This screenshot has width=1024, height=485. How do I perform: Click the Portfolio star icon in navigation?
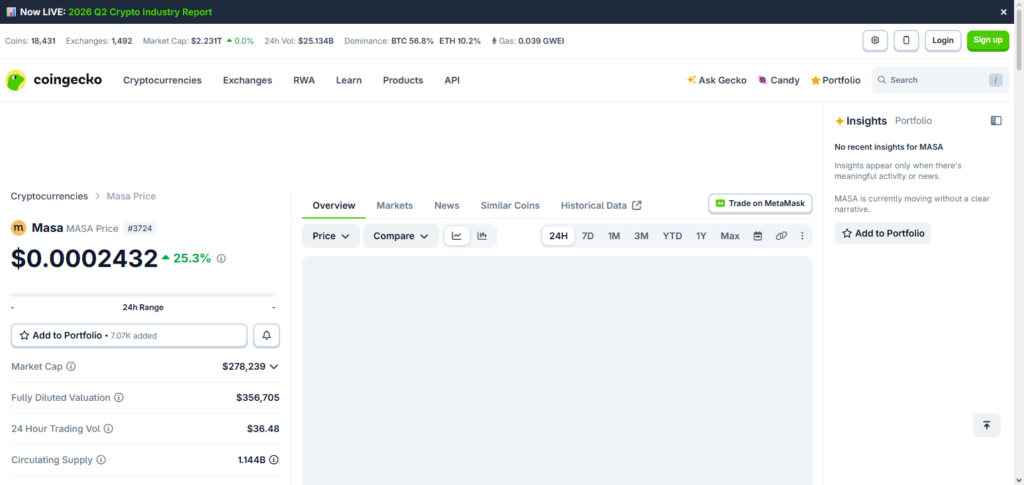tap(815, 80)
